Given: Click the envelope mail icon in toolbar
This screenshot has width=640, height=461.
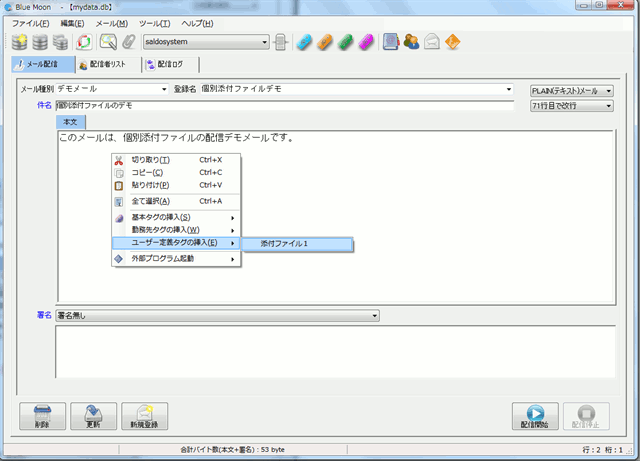Looking at the screenshot, I should pos(432,42).
